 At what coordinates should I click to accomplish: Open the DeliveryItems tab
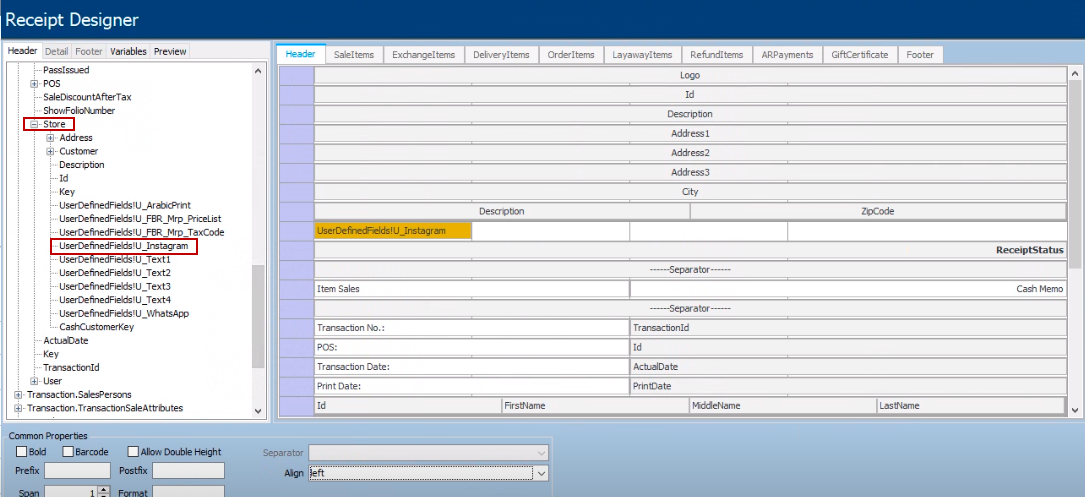(501, 55)
